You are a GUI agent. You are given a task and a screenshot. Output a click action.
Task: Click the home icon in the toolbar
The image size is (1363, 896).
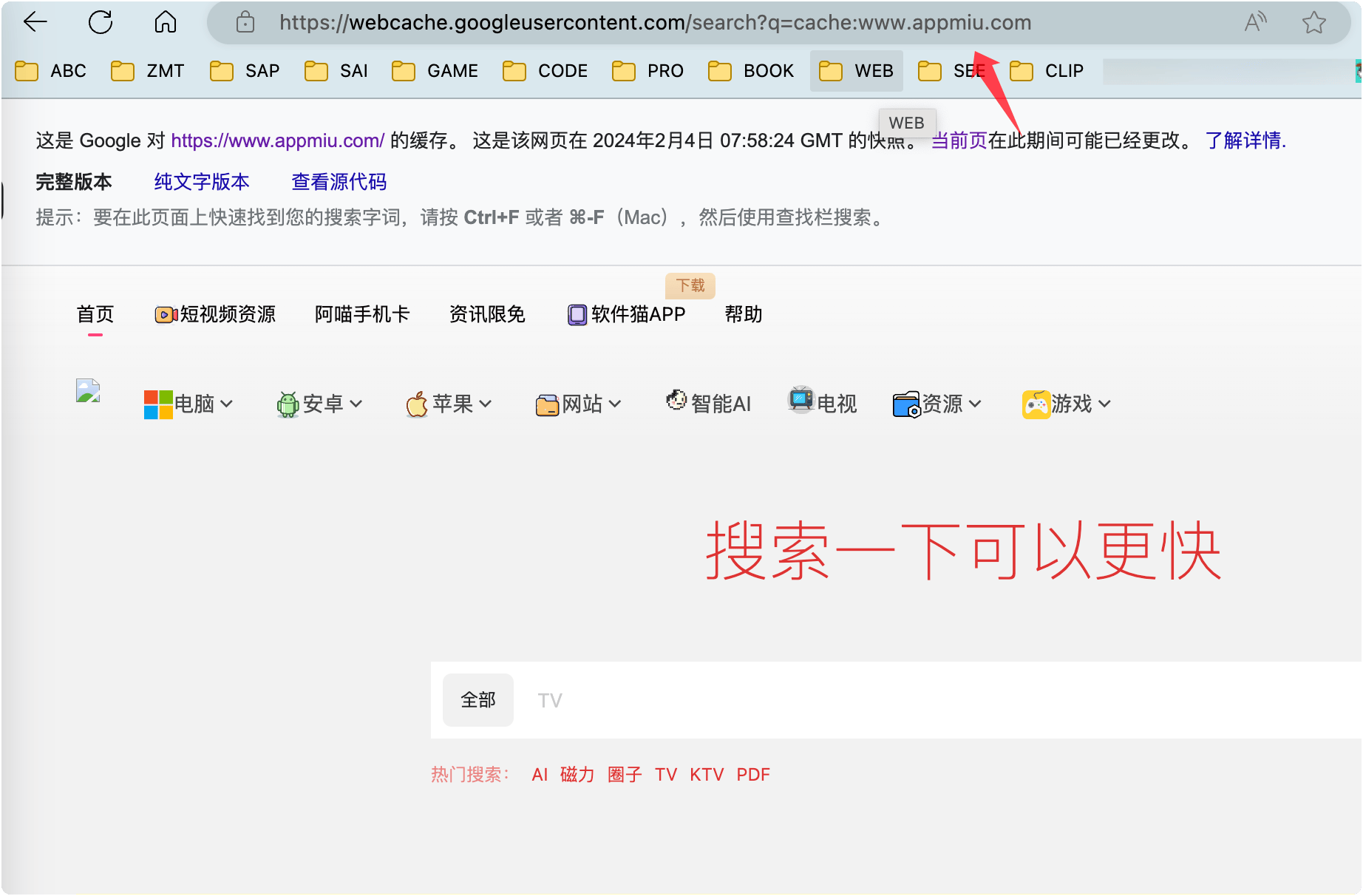tap(164, 22)
